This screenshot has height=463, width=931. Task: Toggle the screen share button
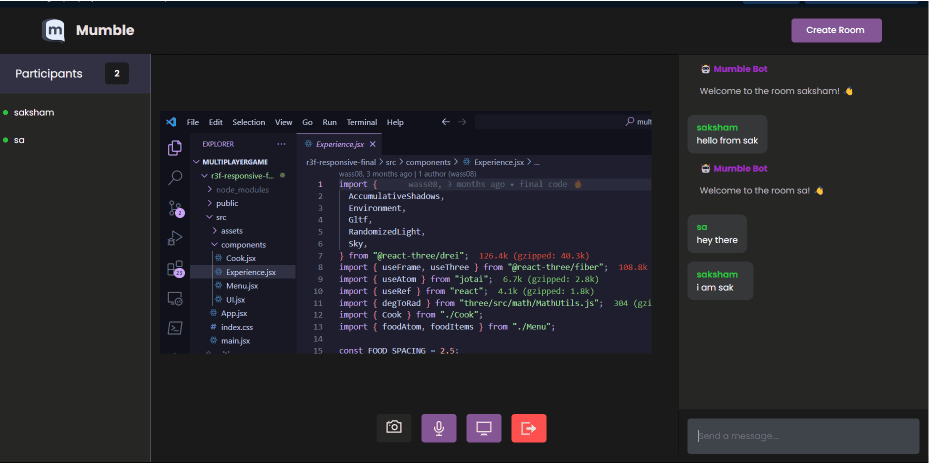(x=484, y=428)
